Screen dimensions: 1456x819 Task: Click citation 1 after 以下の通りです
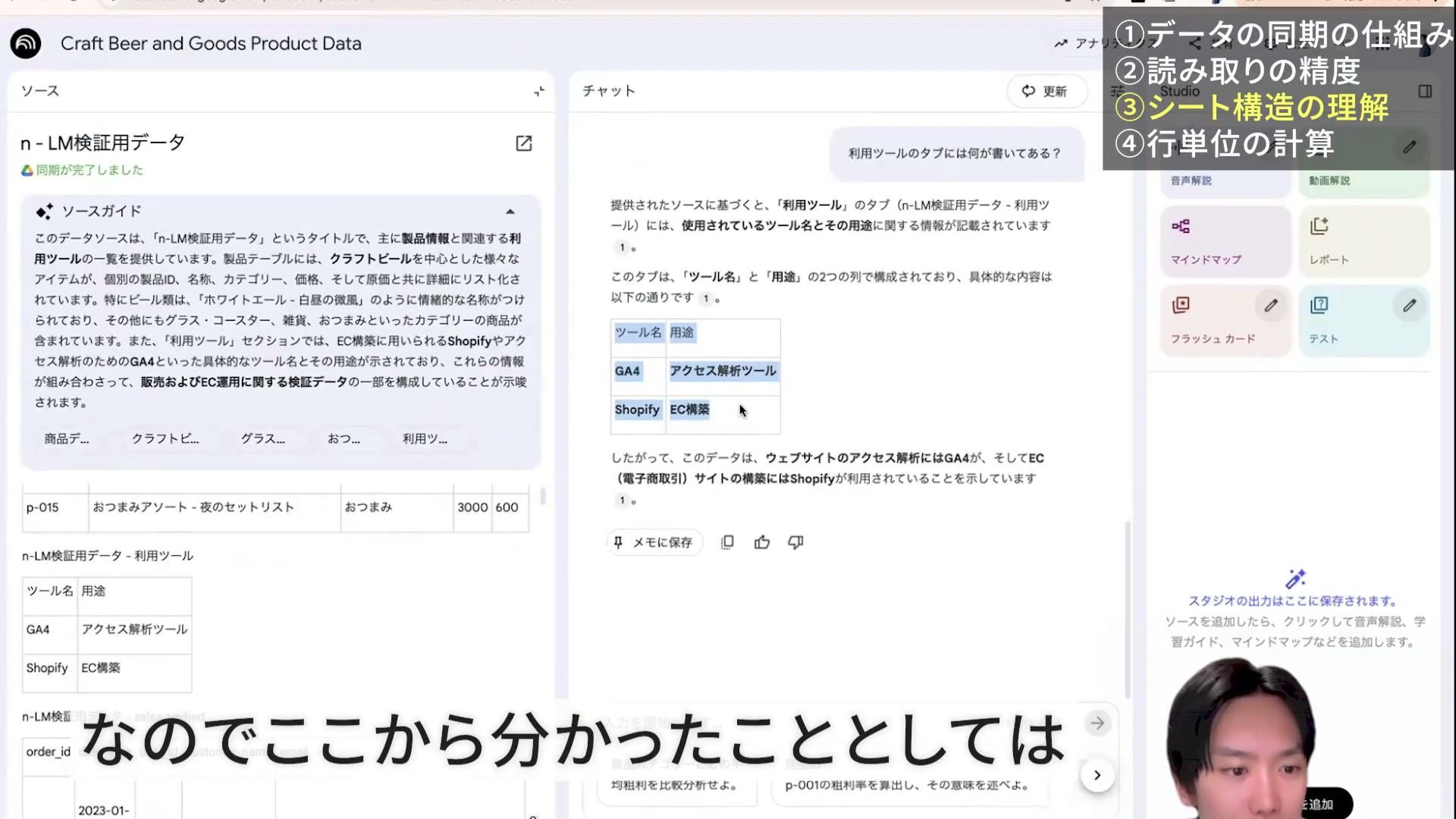point(706,298)
